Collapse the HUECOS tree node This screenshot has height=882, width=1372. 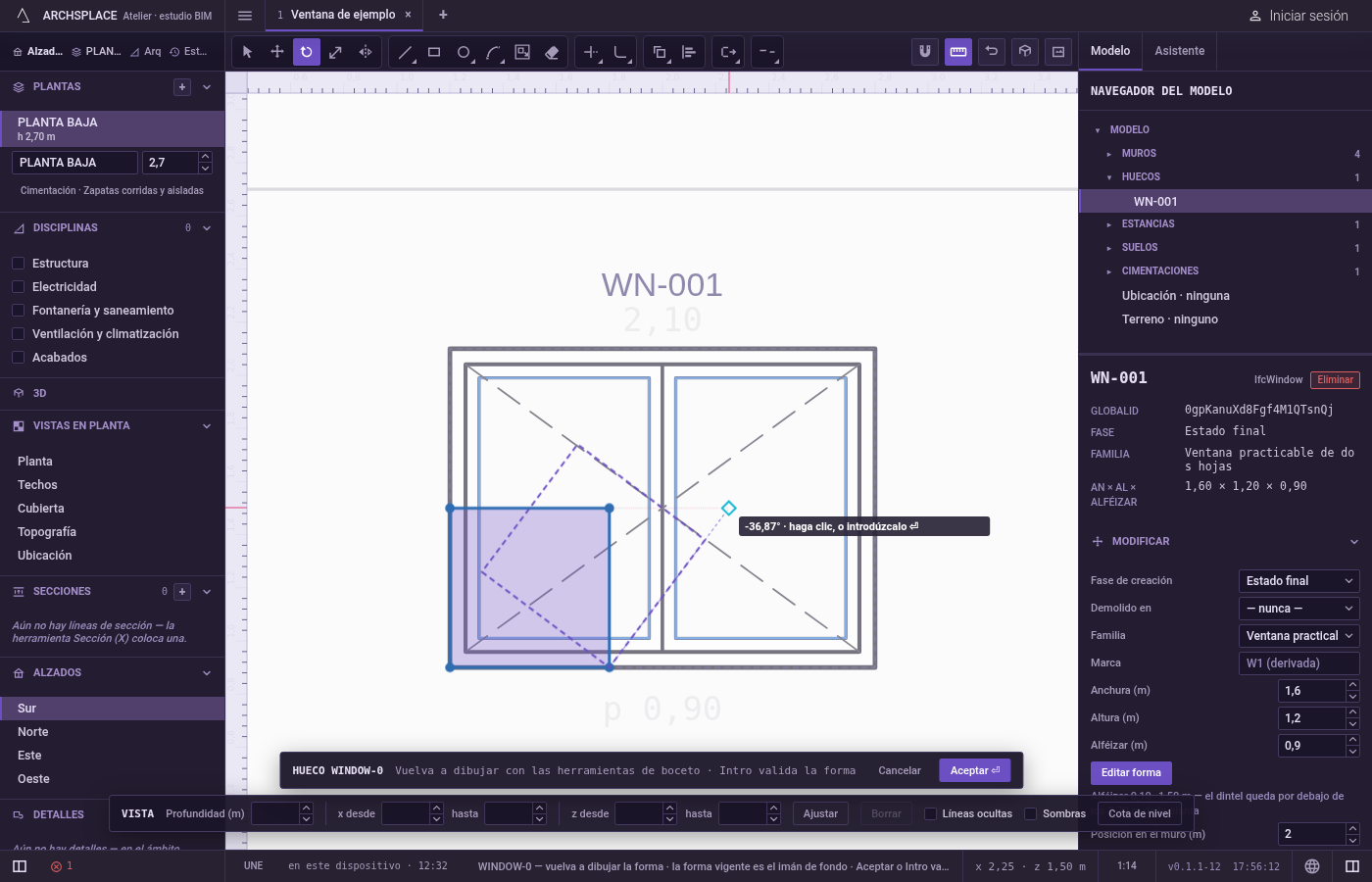point(1109,177)
